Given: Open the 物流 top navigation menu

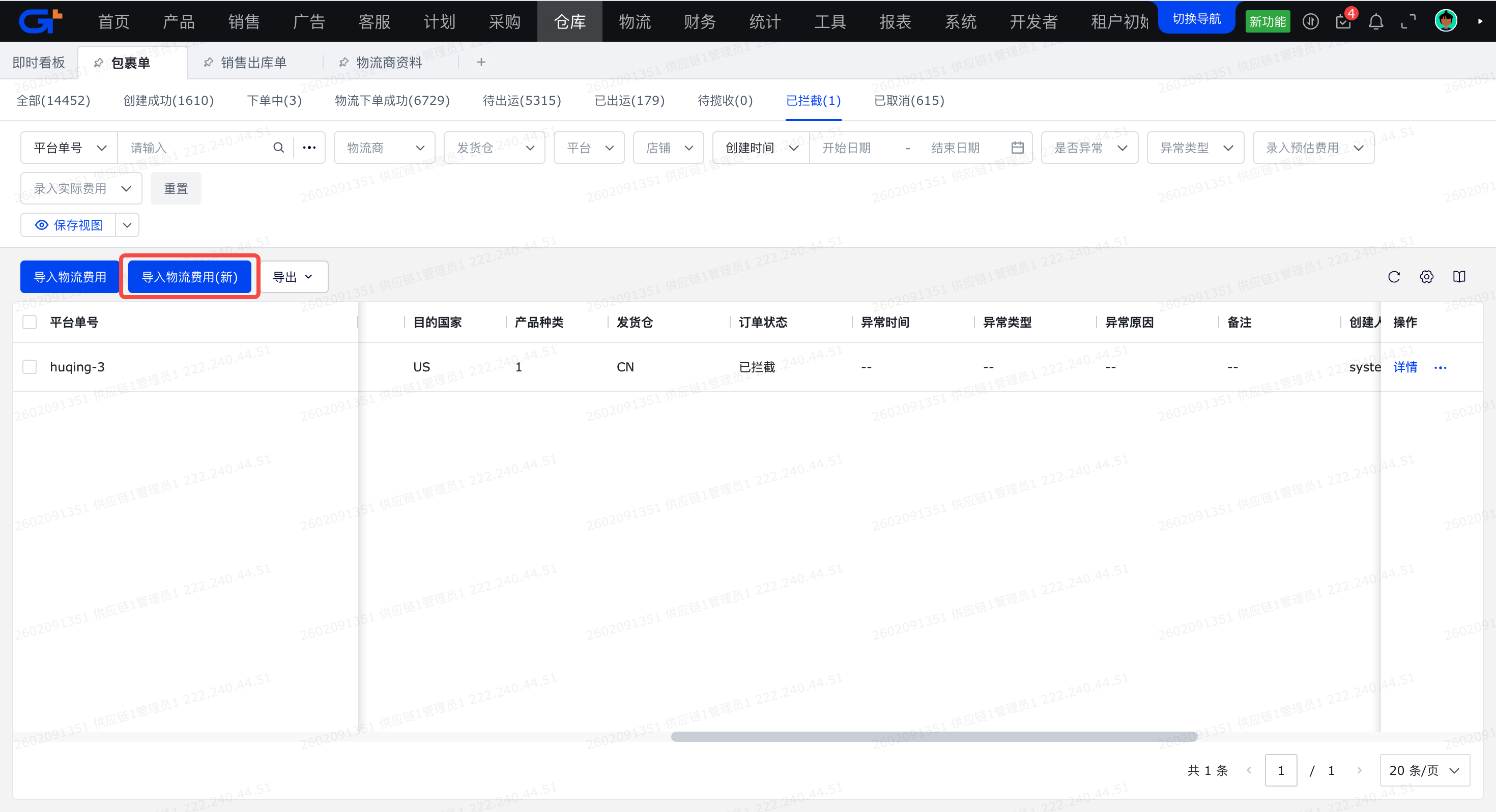Looking at the screenshot, I should click(634, 21).
